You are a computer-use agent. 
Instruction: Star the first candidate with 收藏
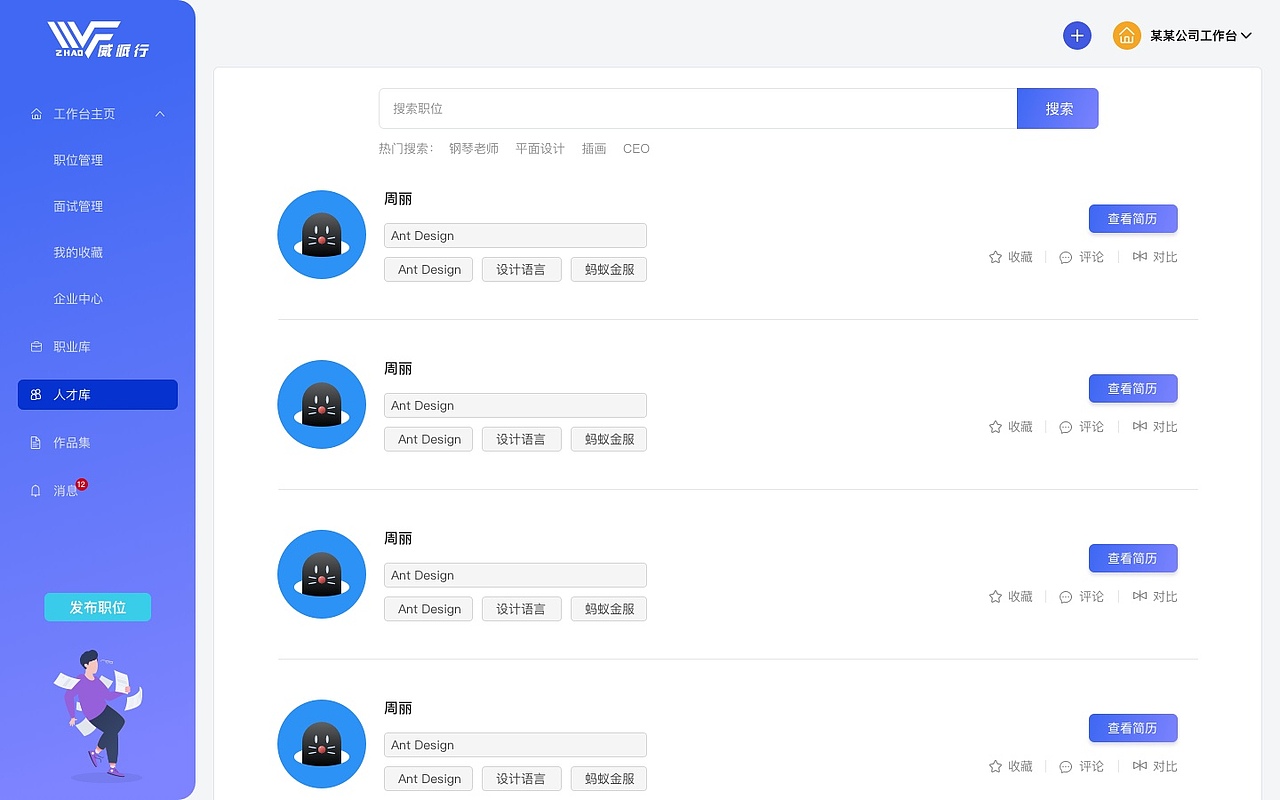tap(1010, 257)
